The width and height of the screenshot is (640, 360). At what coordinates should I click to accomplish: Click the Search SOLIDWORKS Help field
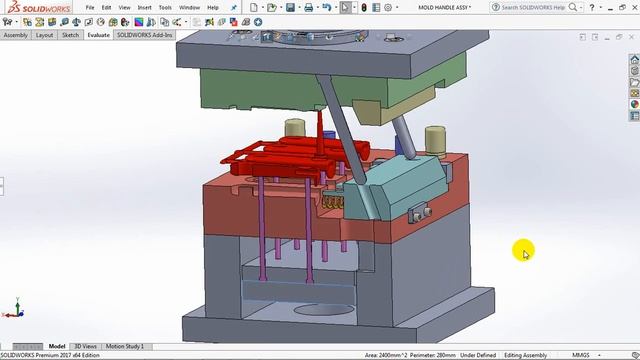click(533, 7)
